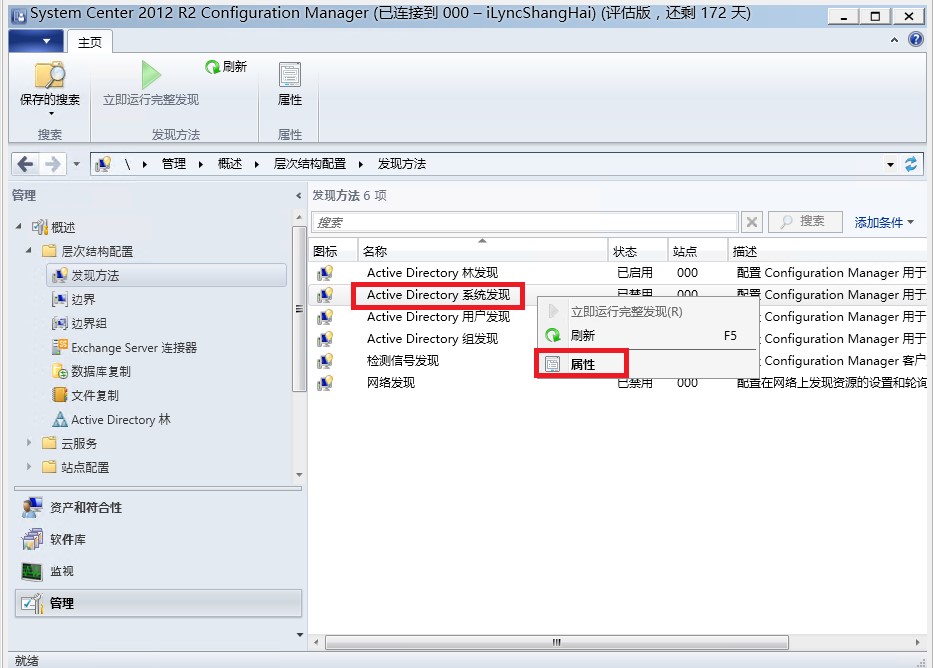The width and height of the screenshot is (933, 668).
Task: Click the 搜索 search button
Action: (x=805, y=222)
